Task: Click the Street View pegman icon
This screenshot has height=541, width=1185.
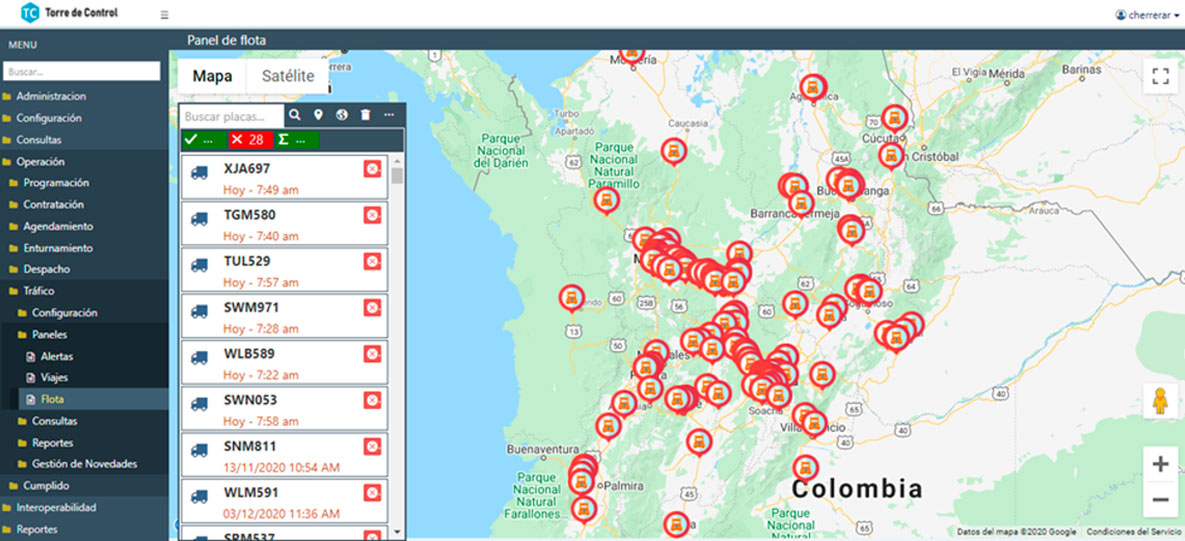Action: 1160,400
